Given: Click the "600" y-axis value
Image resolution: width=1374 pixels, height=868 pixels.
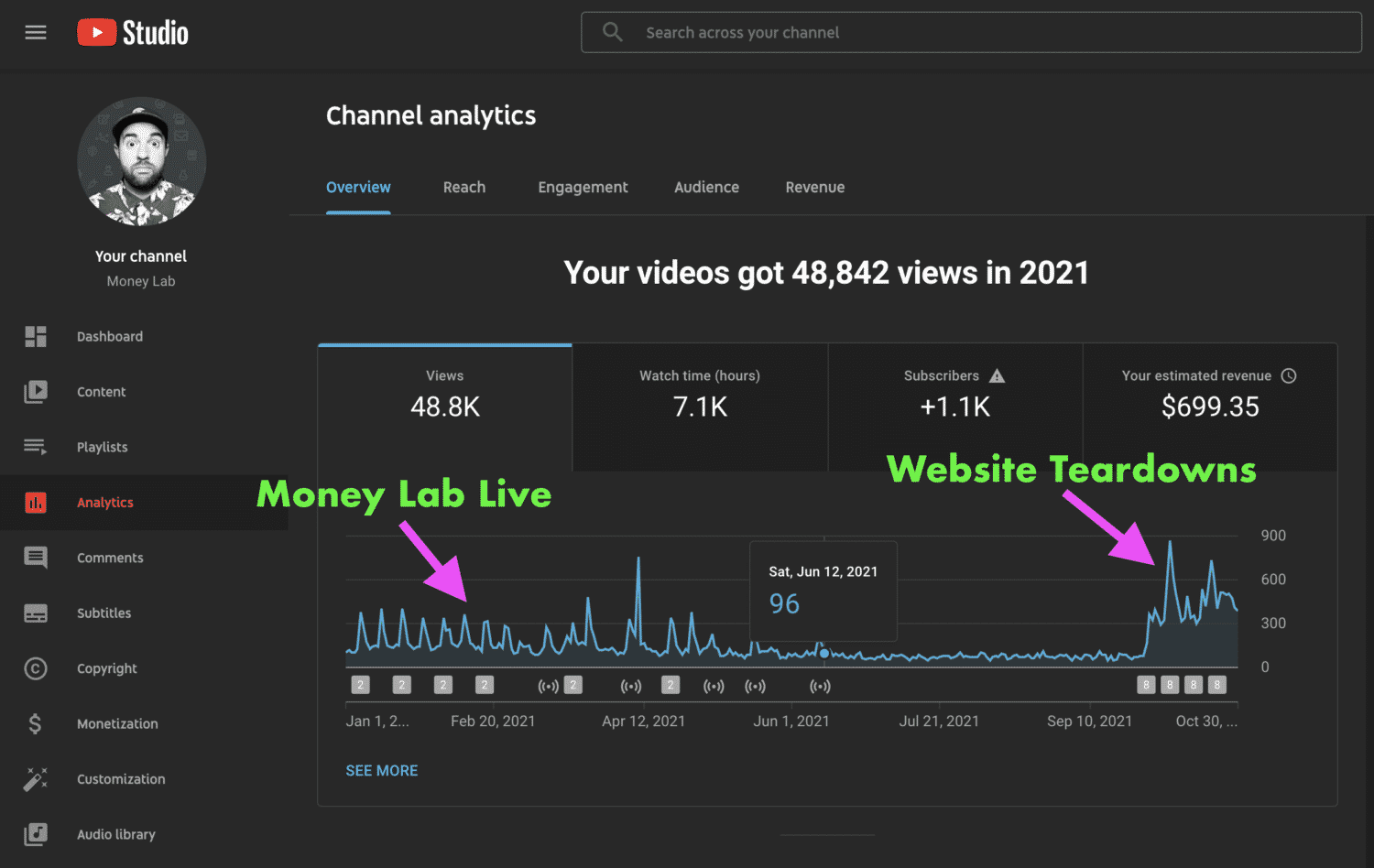Looking at the screenshot, I should click(x=1273, y=580).
